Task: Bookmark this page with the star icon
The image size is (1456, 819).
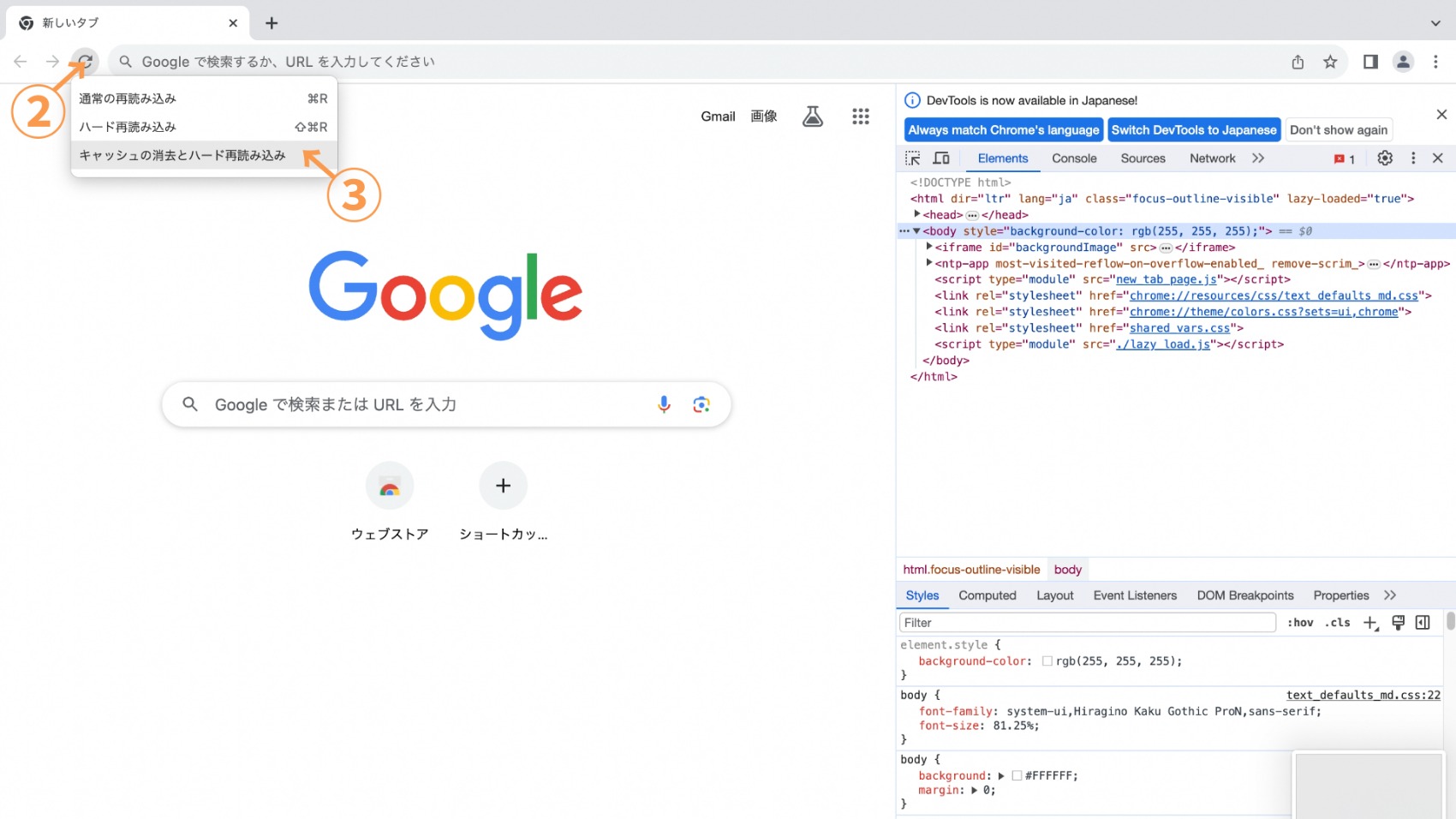Action: point(1330,62)
